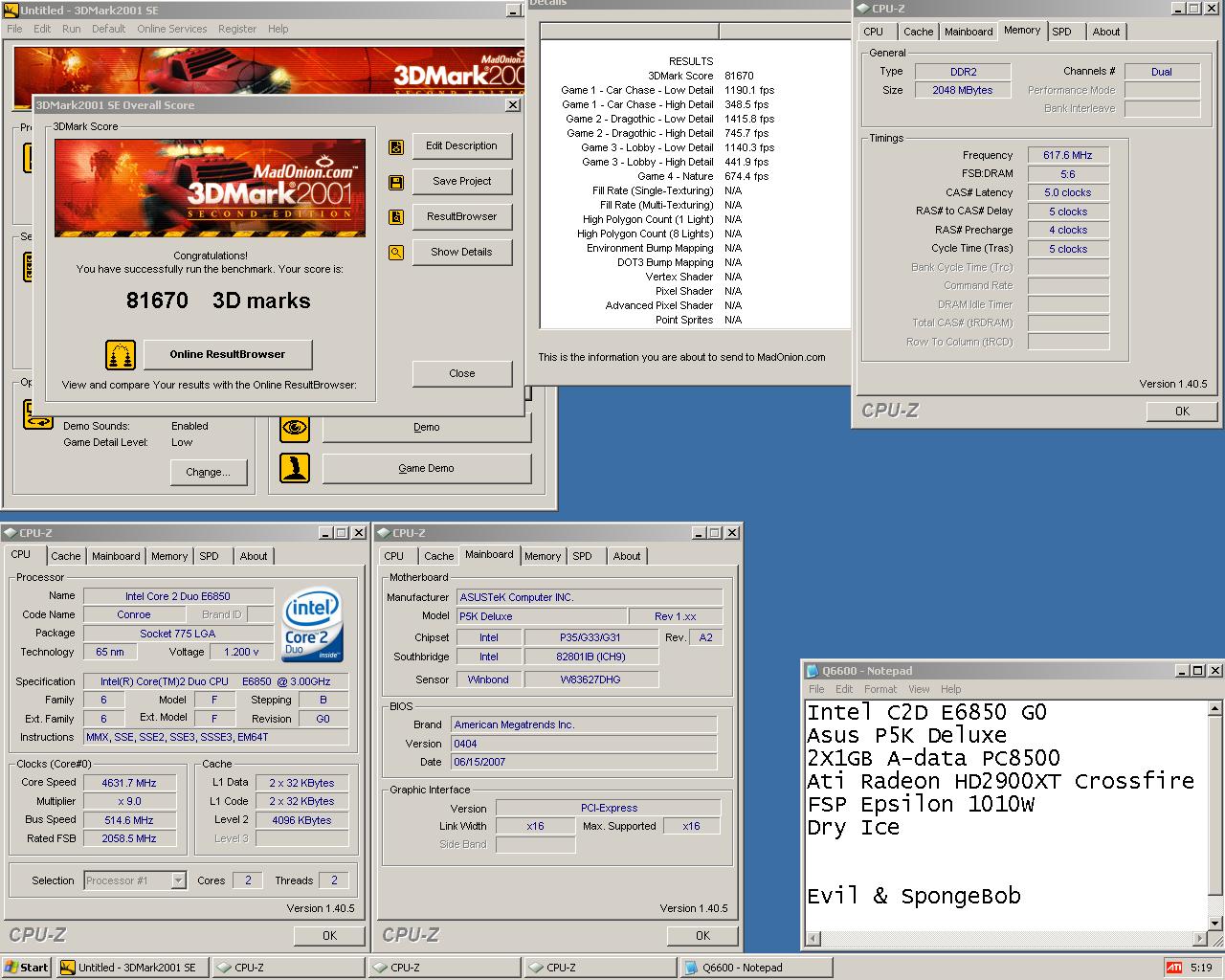Click the Edit Description button
The width and height of the screenshot is (1225, 980).
coord(462,146)
